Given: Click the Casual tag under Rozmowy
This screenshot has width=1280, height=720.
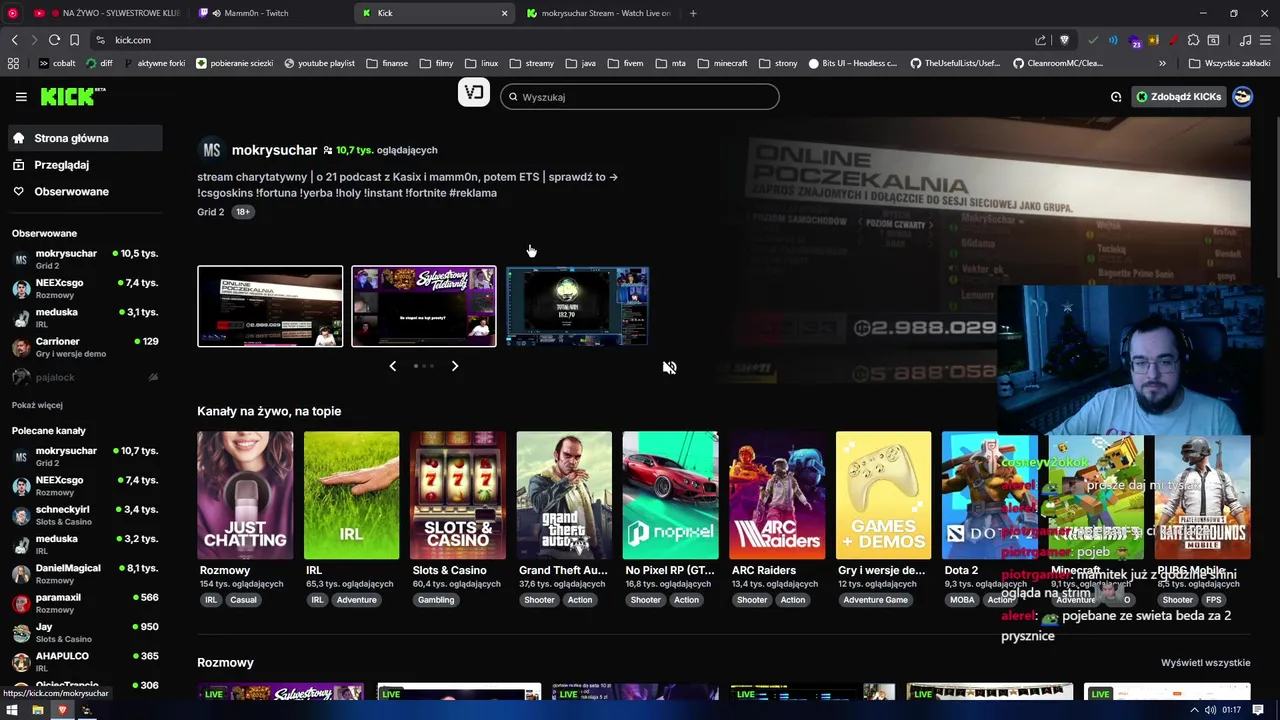Looking at the screenshot, I should point(243,600).
